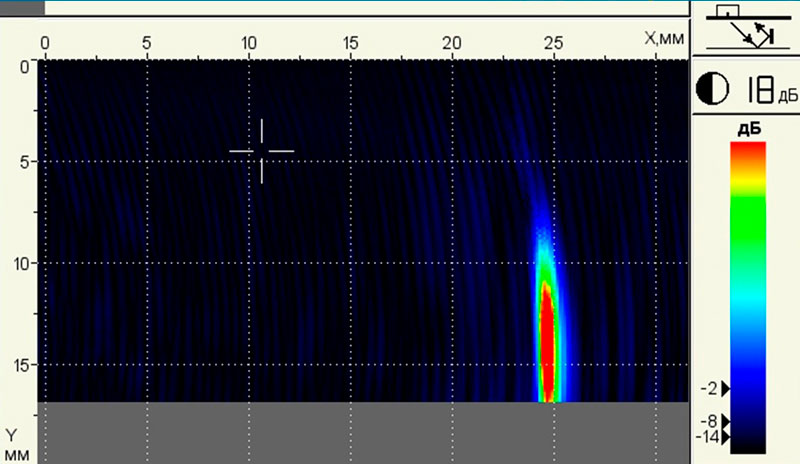Click the X,мм horizontal axis label

click(663, 39)
